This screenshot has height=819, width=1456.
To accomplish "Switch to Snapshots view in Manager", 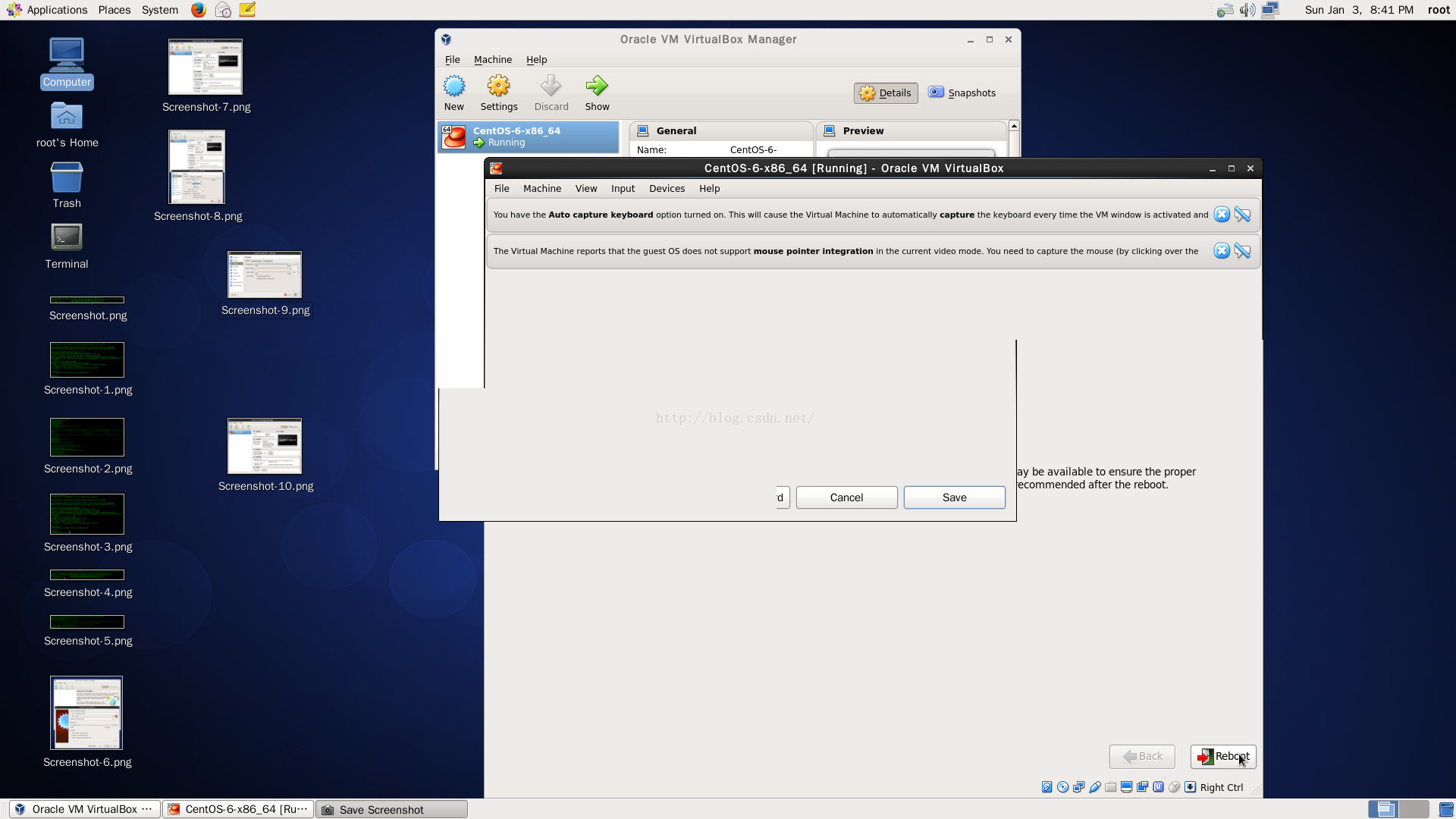I will [x=962, y=93].
